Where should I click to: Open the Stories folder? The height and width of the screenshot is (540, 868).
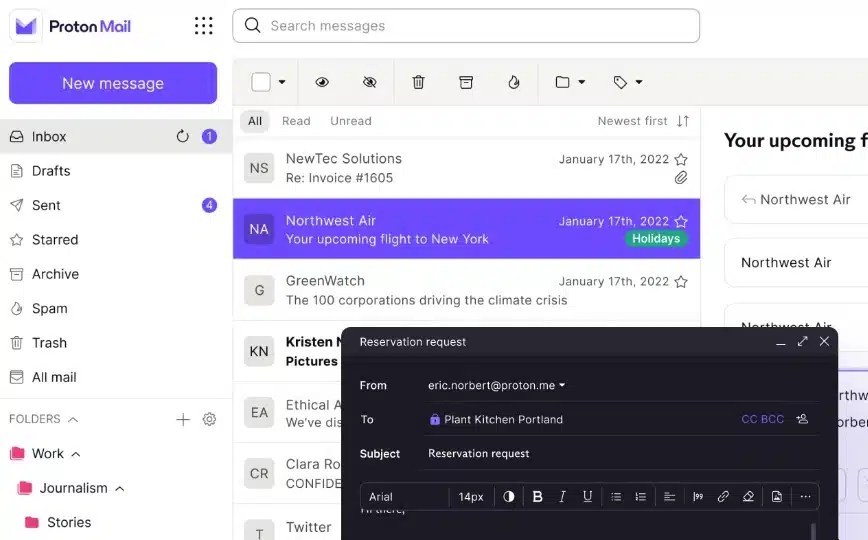(x=69, y=522)
